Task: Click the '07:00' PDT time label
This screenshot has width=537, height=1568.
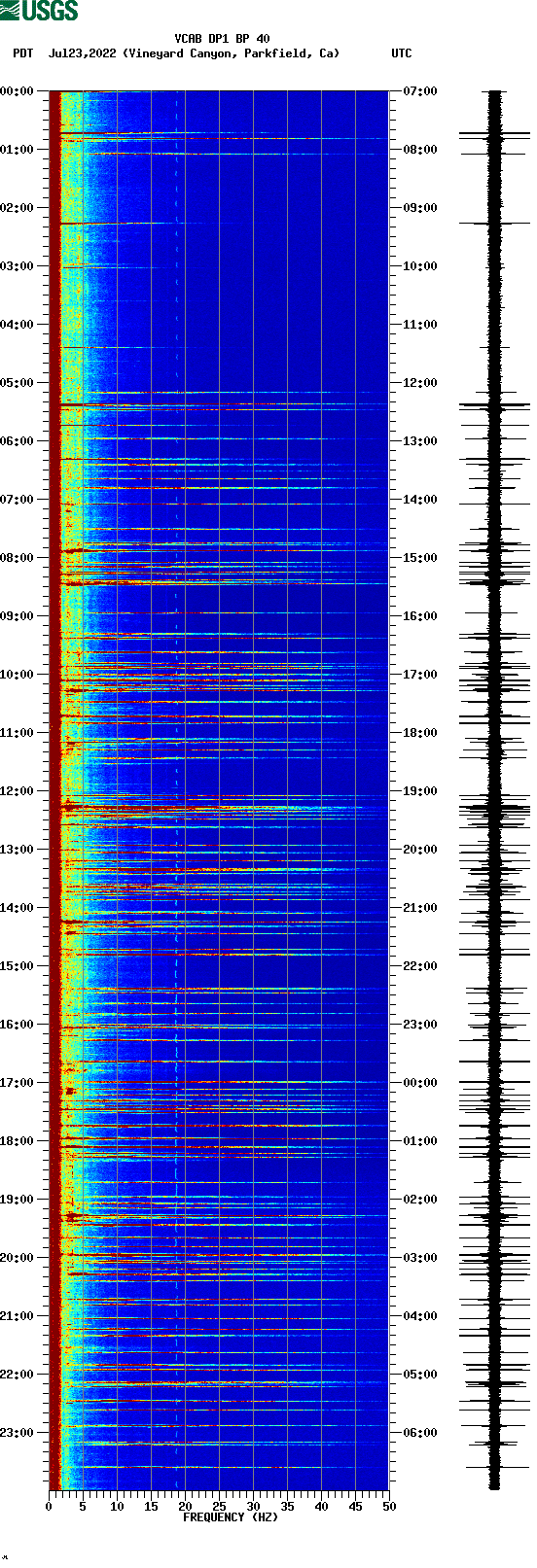Action: 18,500
